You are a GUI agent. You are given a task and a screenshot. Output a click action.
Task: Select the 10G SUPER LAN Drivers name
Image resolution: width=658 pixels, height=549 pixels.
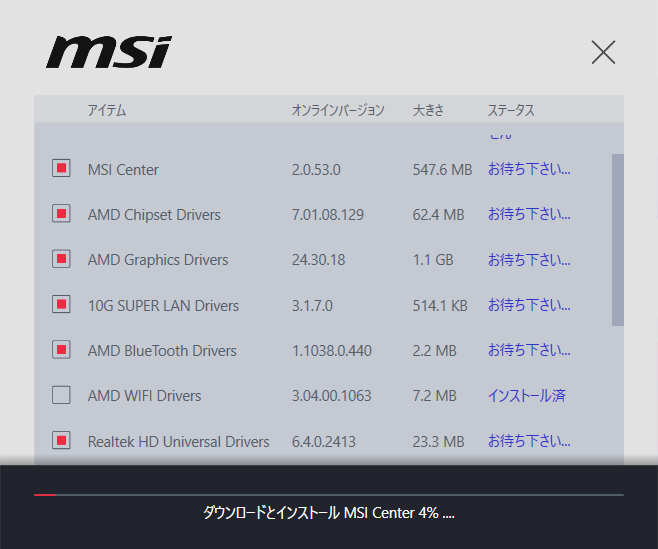[163, 306]
